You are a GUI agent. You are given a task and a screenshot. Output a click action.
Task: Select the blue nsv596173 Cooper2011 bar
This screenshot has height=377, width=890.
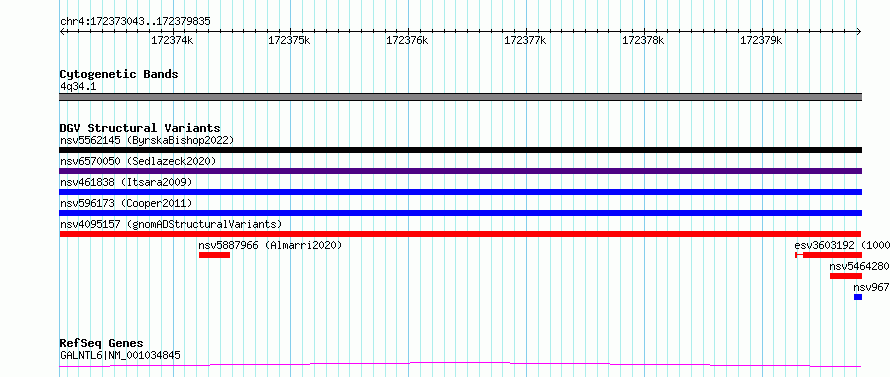460,213
